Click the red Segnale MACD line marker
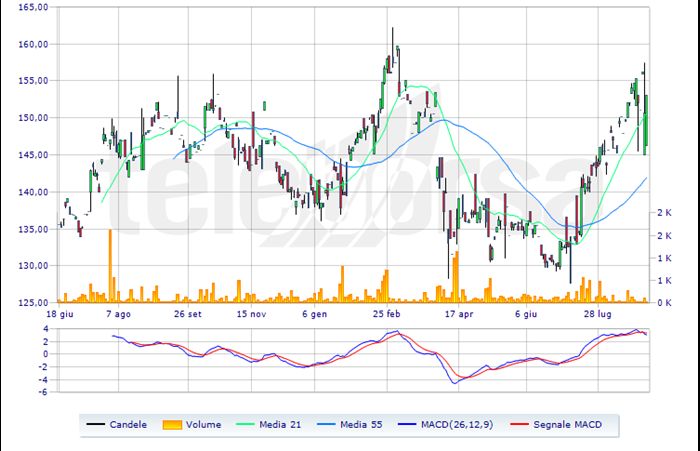 click(x=519, y=424)
